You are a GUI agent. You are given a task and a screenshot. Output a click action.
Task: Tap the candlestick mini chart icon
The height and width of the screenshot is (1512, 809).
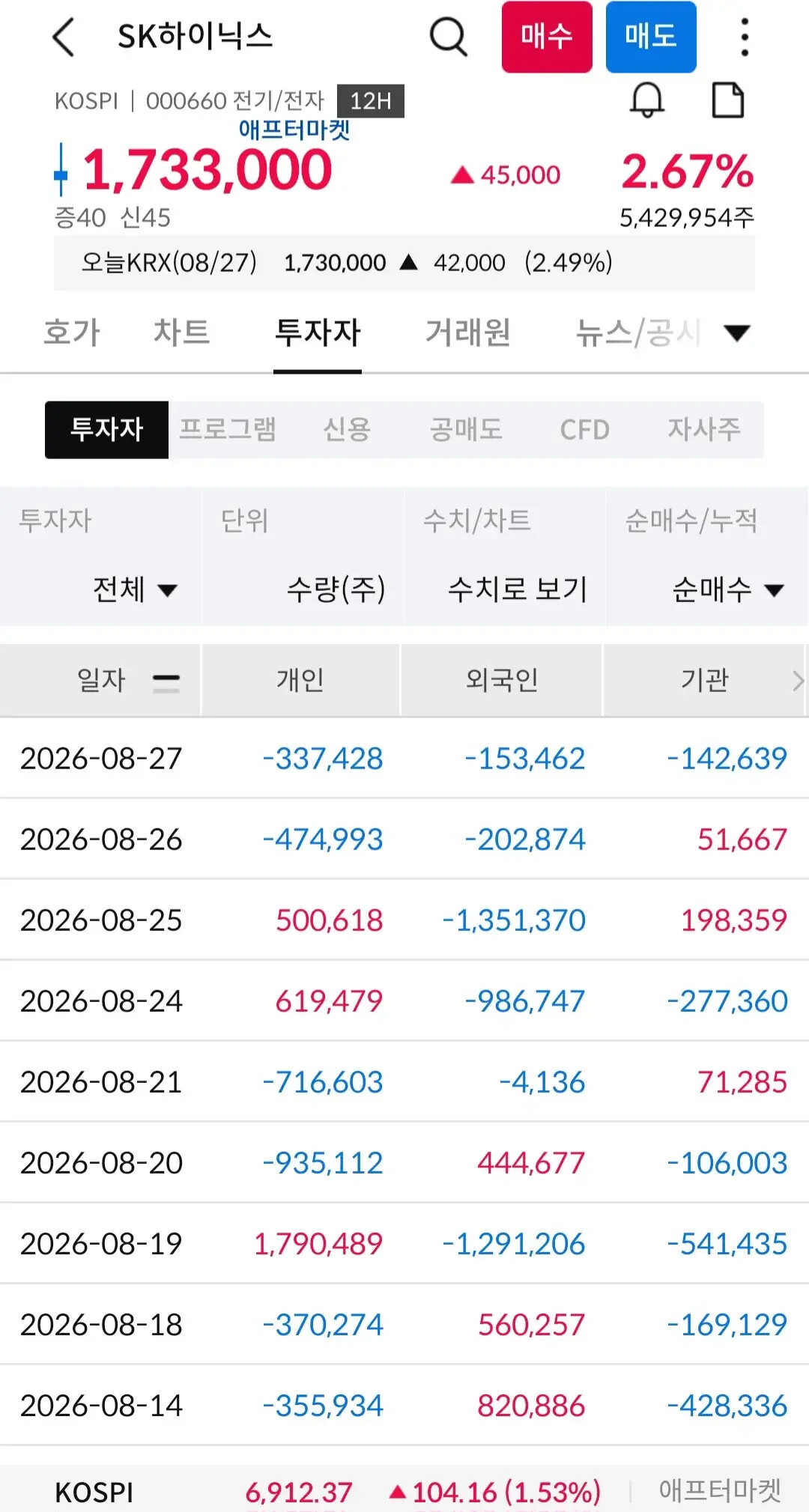(61, 170)
